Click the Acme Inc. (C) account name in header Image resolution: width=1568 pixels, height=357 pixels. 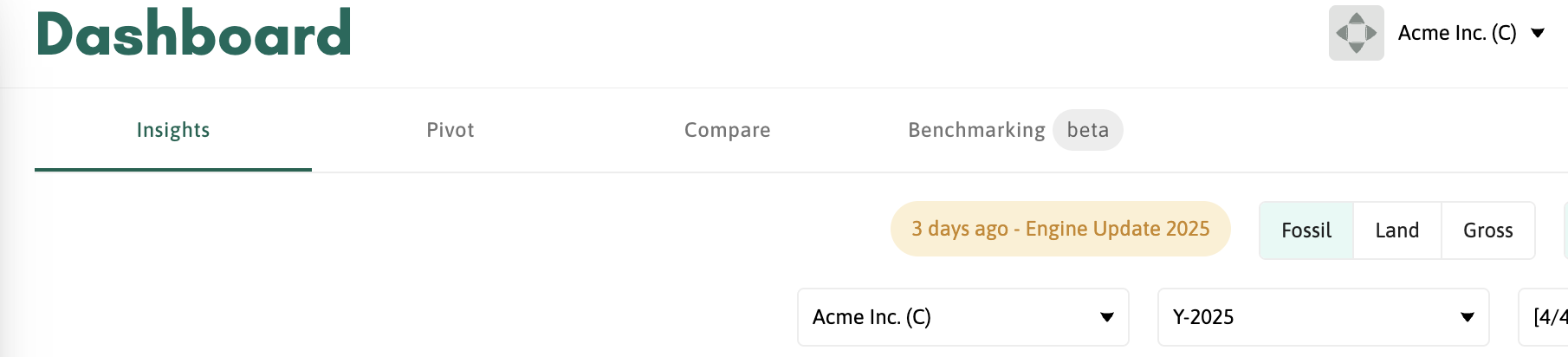(1457, 33)
